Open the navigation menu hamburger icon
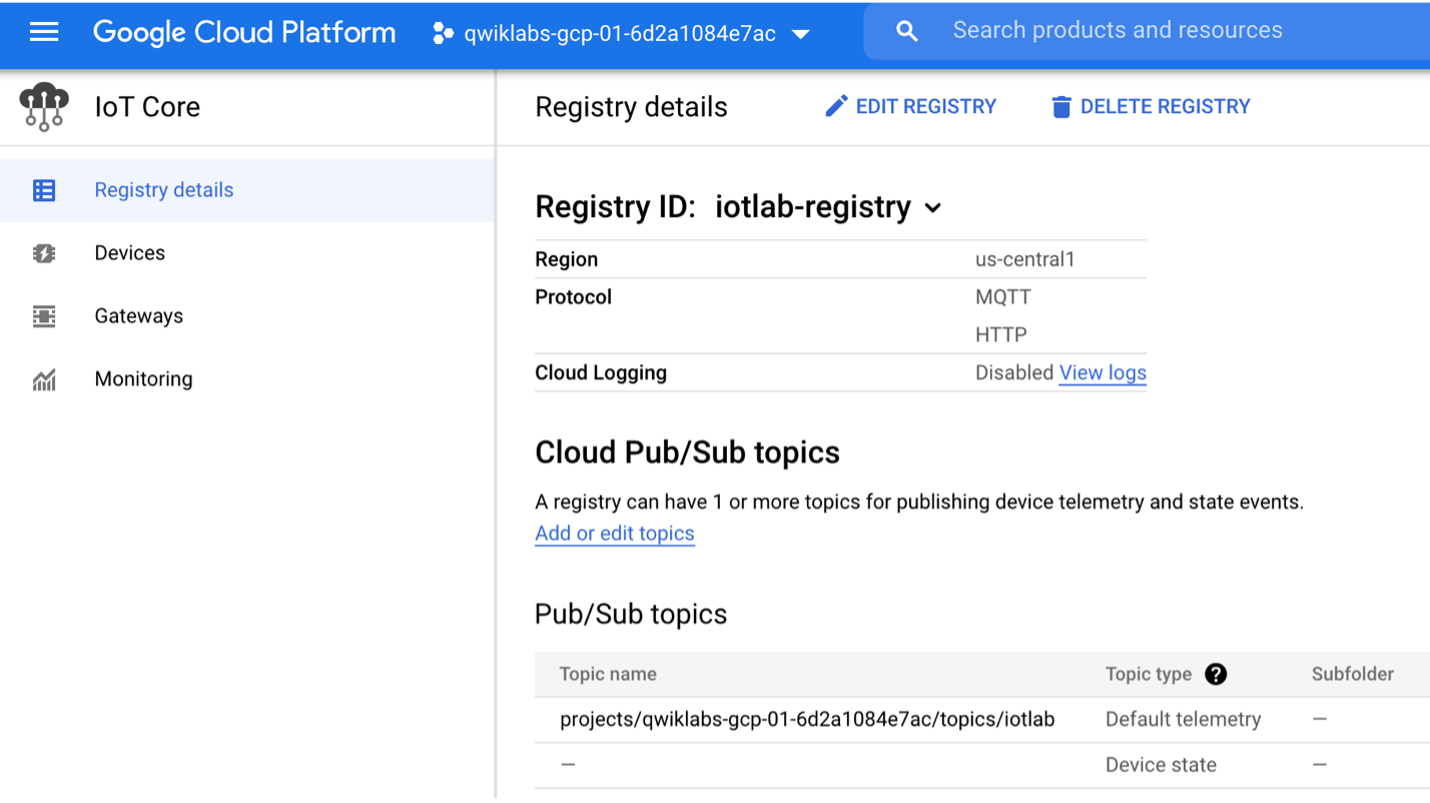The width and height of the screenshot is (1430, 803). tap(44, 30)
